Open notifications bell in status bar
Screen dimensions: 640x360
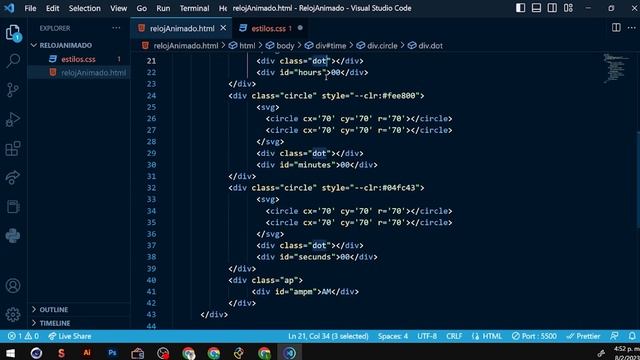coord(632,336)
